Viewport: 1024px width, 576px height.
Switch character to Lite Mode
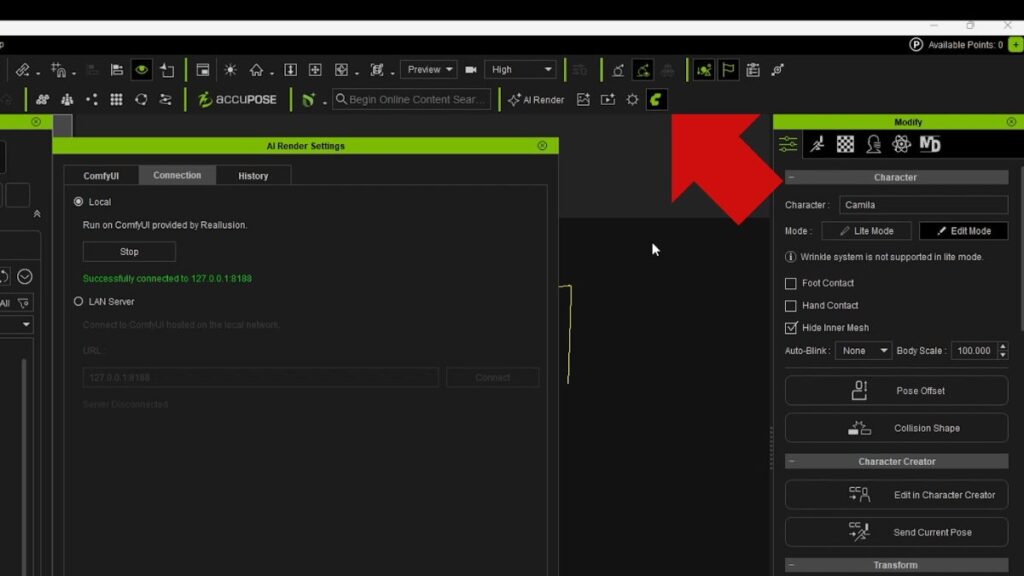click(x=867, y=231)
